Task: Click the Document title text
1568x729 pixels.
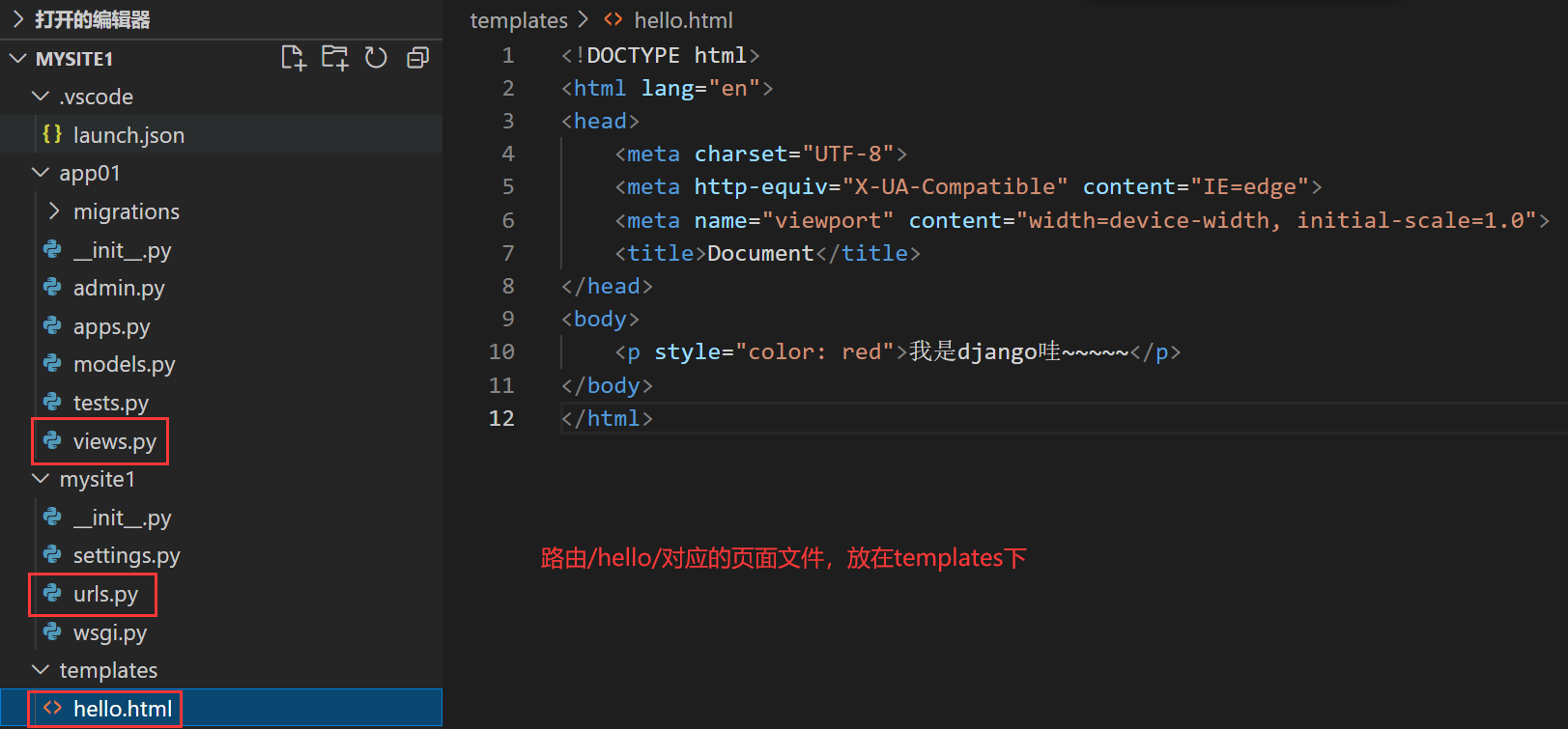Action: click(760, 253)
